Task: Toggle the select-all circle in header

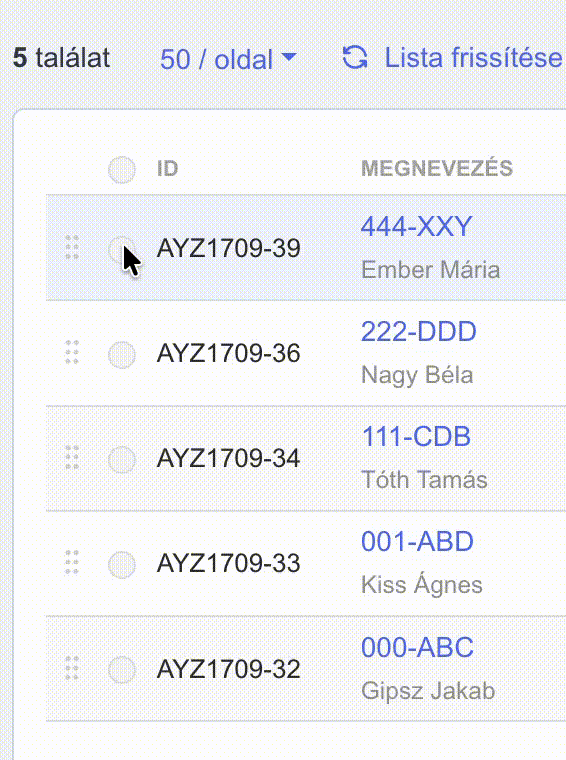Action: (x=122, y=170)
